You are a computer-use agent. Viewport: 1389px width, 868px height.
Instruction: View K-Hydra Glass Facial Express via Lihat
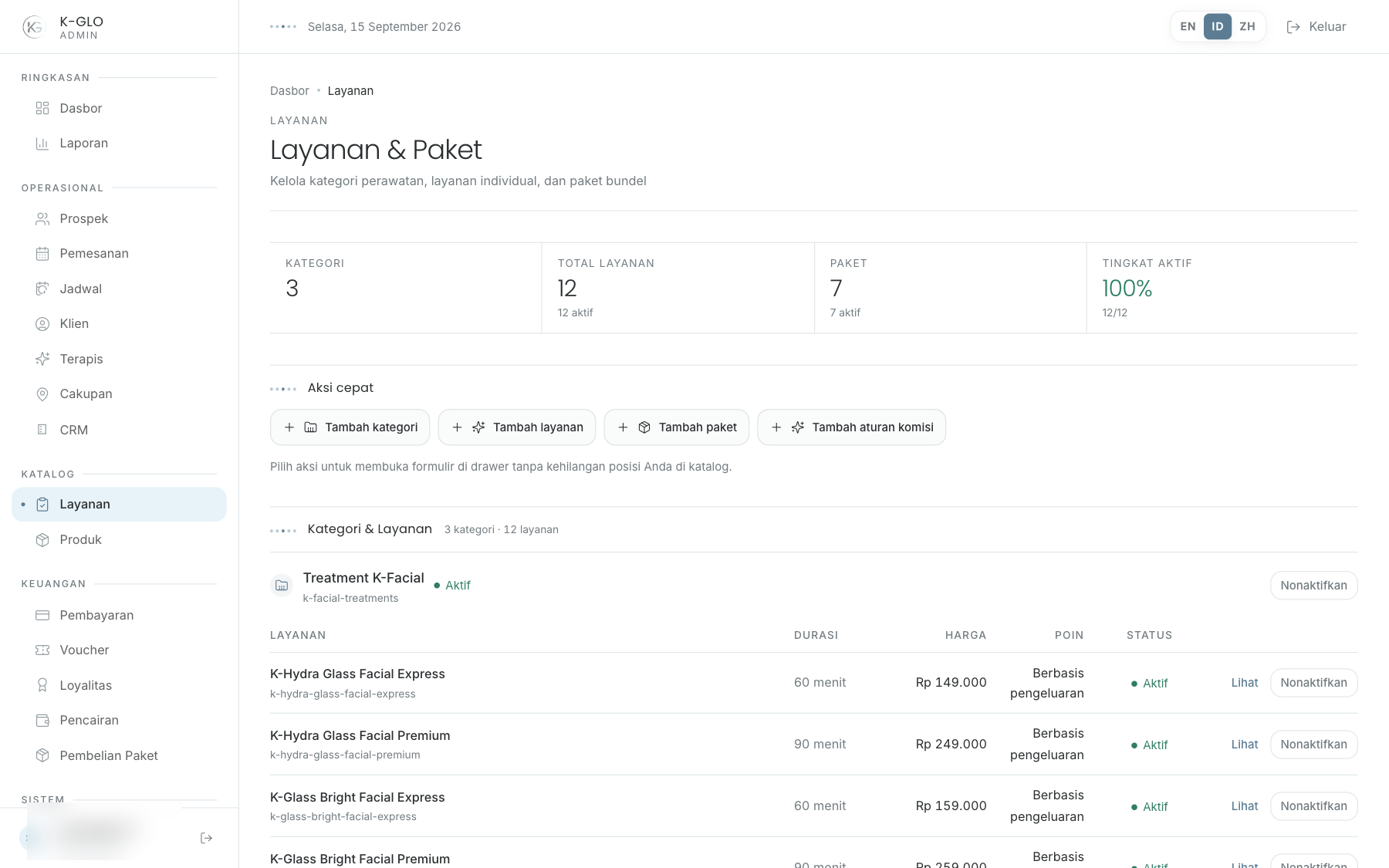point(1244,683)
